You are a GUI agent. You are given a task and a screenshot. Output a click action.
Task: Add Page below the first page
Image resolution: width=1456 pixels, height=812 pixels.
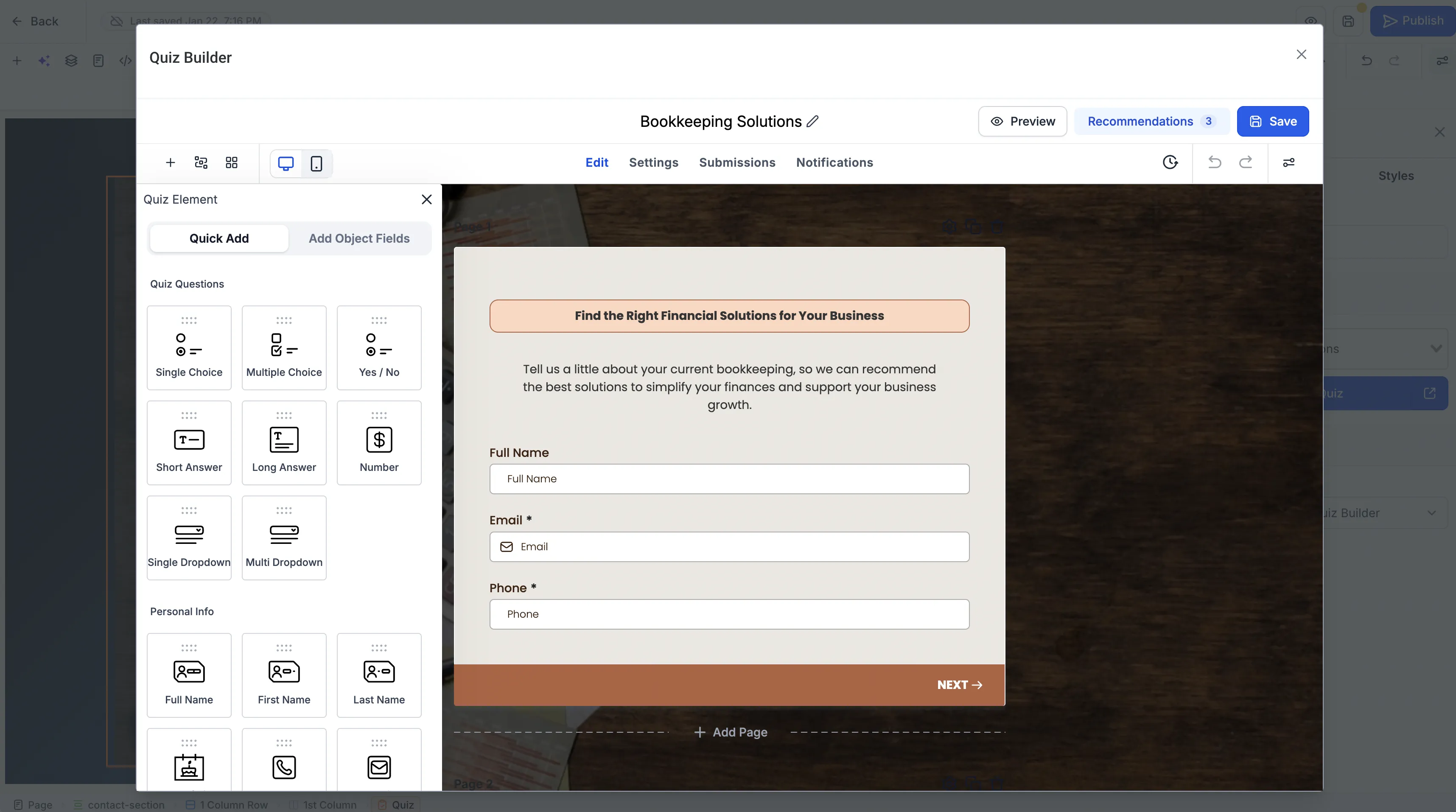730,732
